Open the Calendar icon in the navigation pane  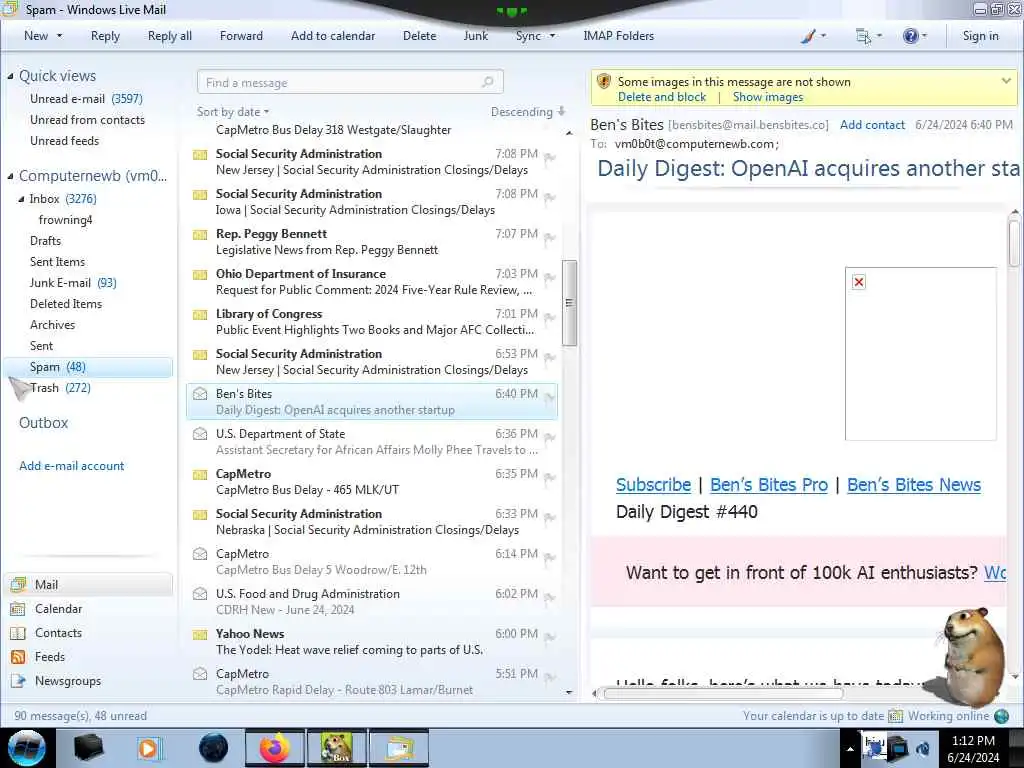[18, 609]
